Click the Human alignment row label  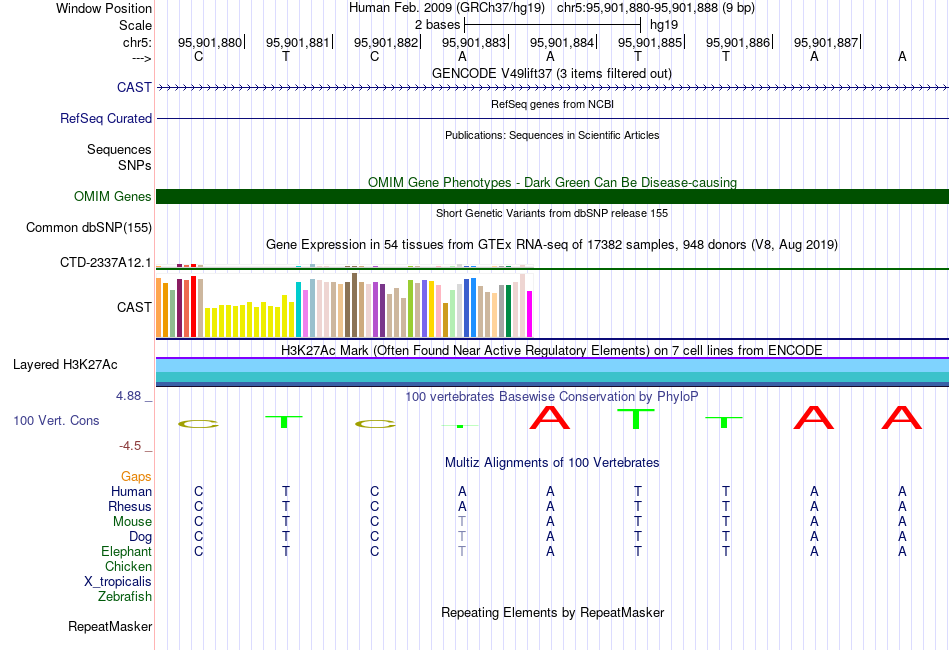pos(131,491)
